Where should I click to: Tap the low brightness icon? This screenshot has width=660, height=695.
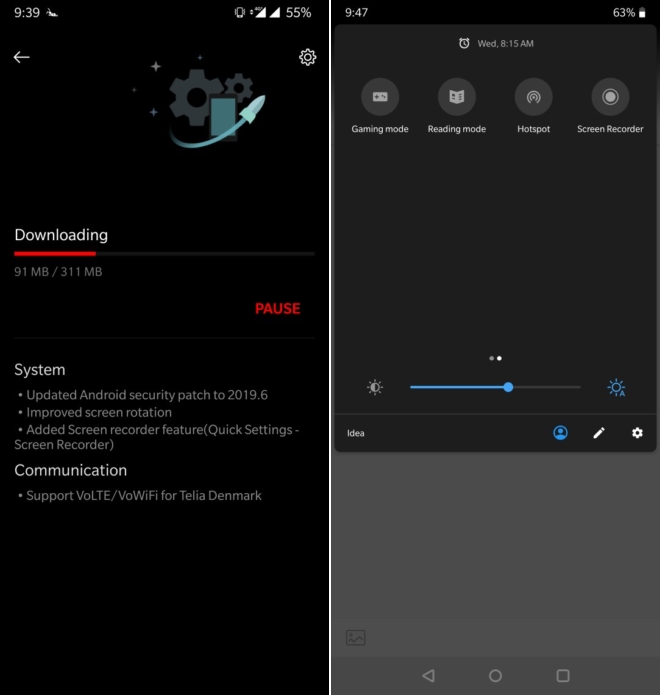pos(375,387)
